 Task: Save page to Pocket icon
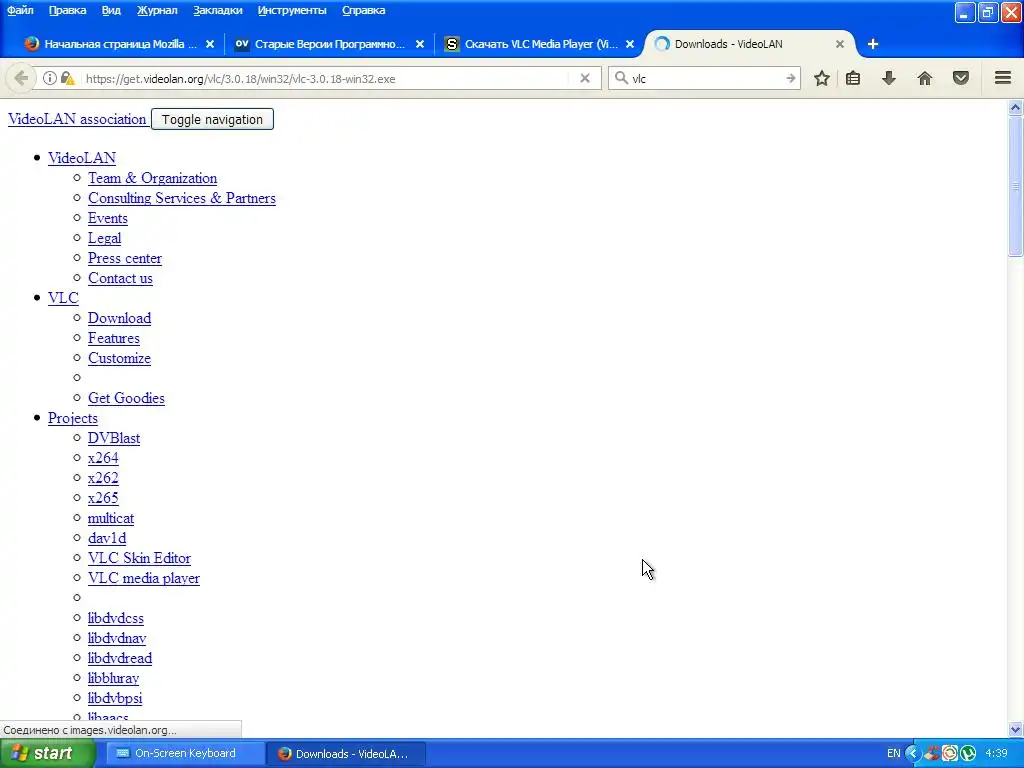(x=961, y=78)
